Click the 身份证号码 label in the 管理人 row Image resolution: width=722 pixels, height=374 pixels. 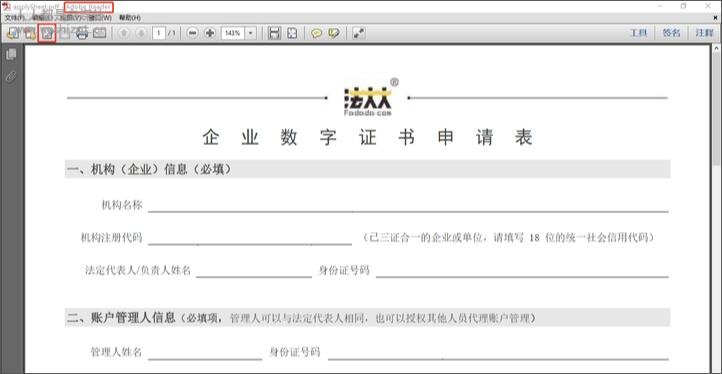point(295,353)
